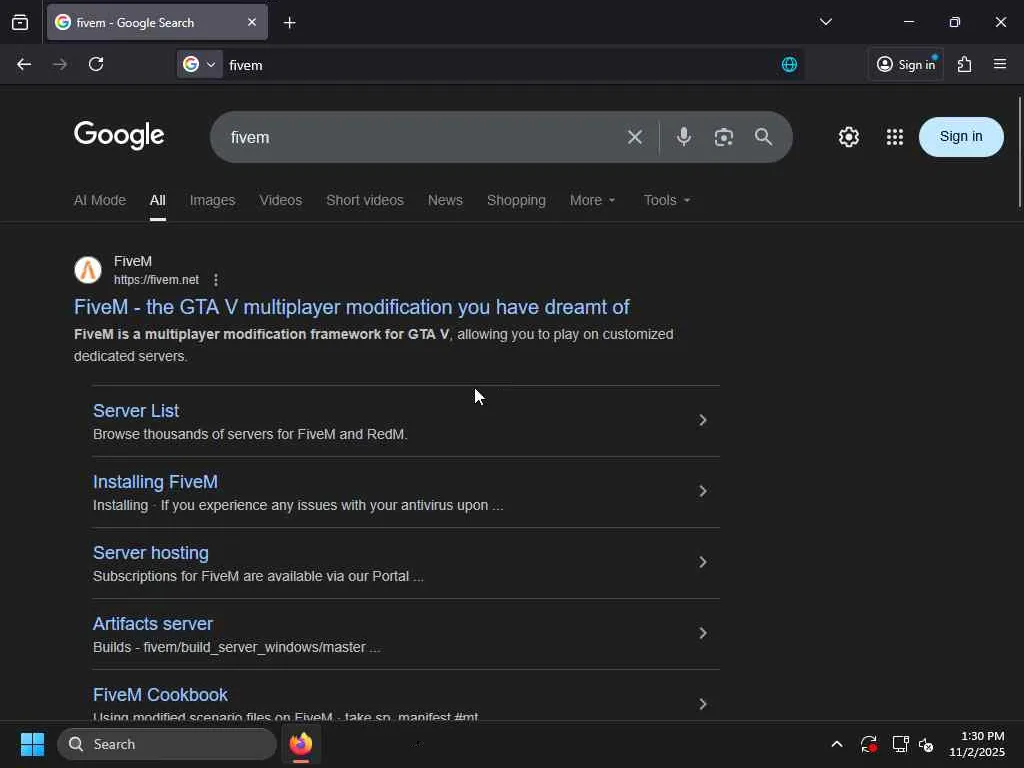Open the search engine selector dropdown

pyautogui.click(x=199, y=64)
